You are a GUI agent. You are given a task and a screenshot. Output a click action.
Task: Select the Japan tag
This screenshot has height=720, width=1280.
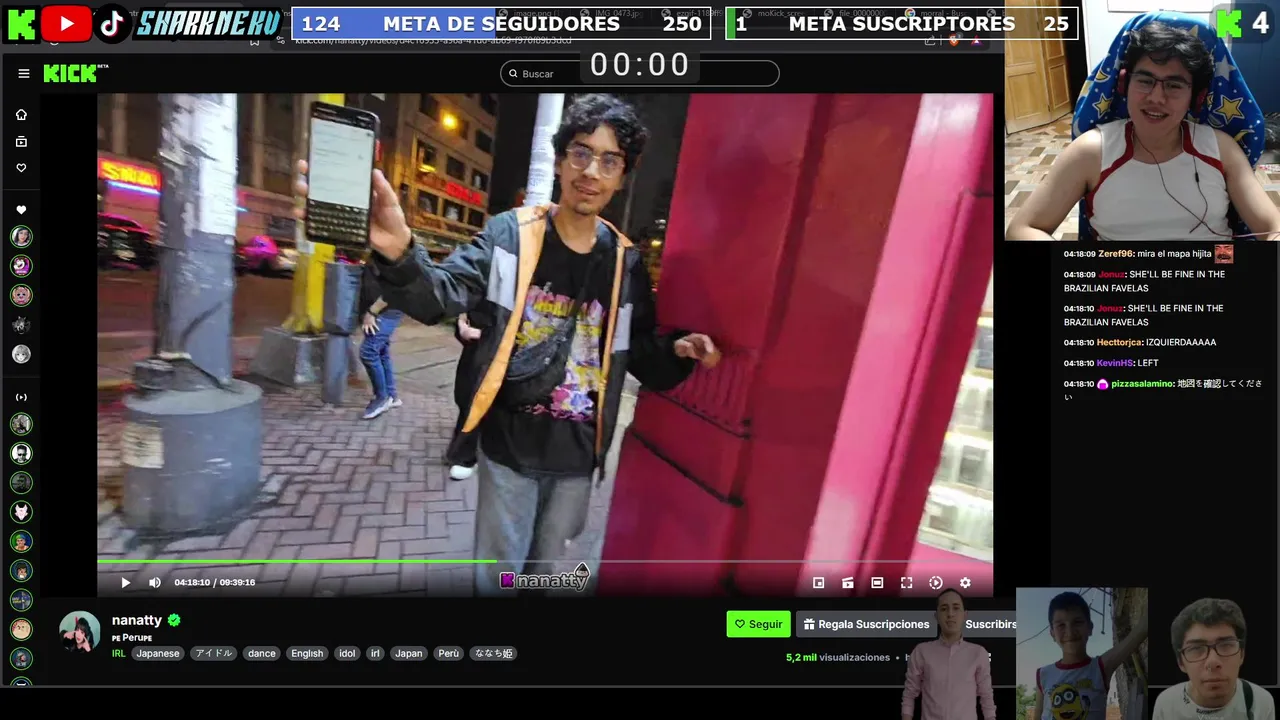pyautogui.click(x=408, y=653)
